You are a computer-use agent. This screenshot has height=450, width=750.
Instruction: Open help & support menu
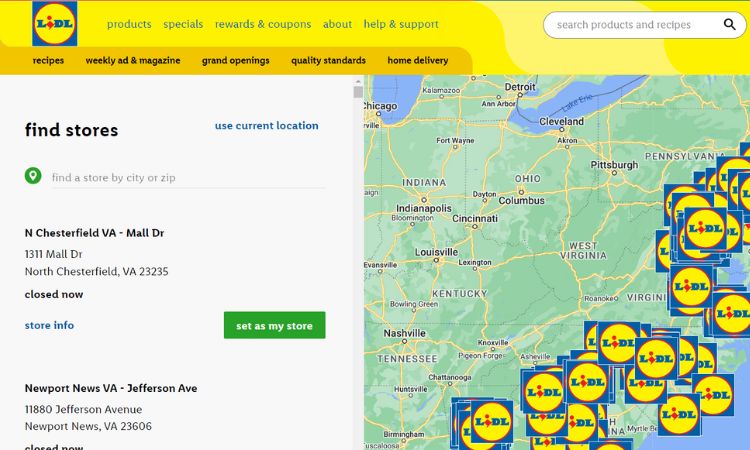(401, 24)
